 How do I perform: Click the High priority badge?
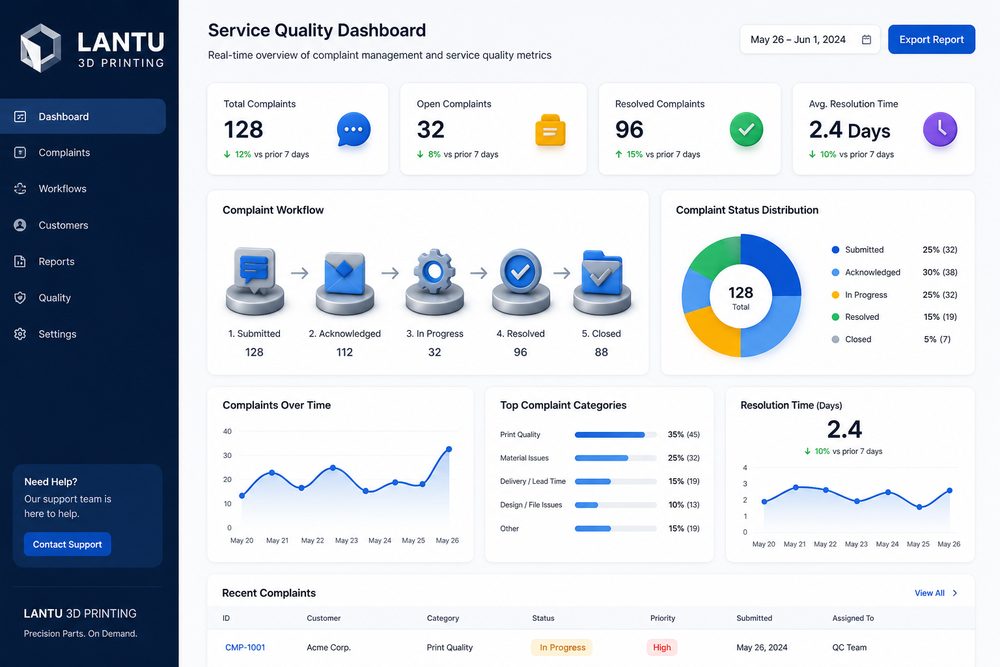point(662,647)
